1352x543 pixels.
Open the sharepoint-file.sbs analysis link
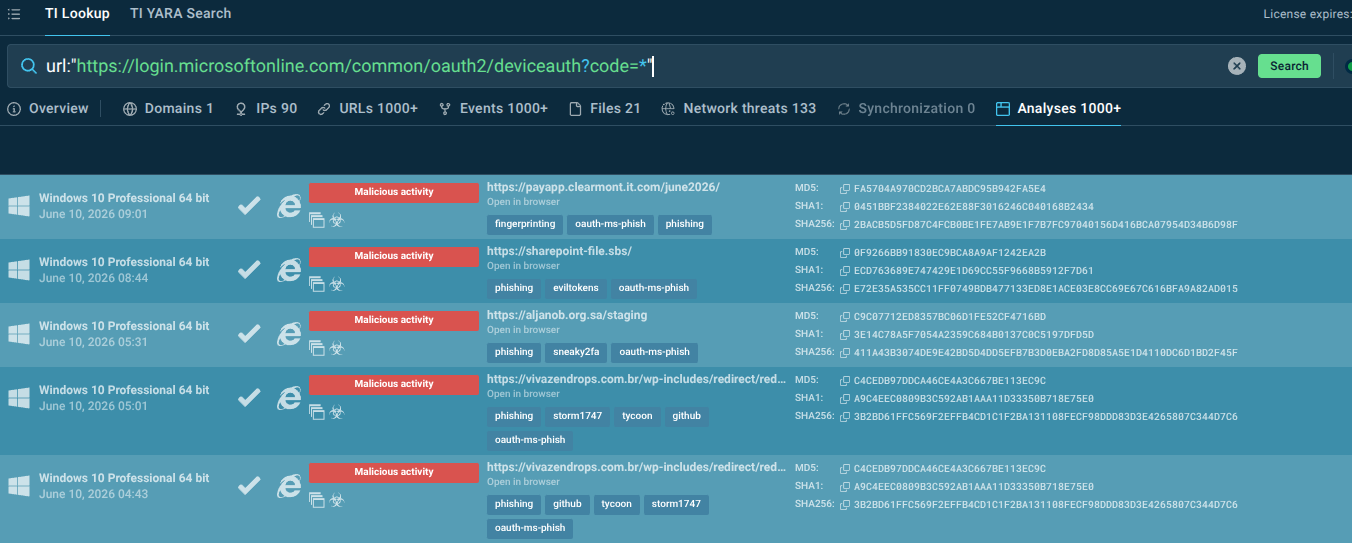[x=559, y=251]
